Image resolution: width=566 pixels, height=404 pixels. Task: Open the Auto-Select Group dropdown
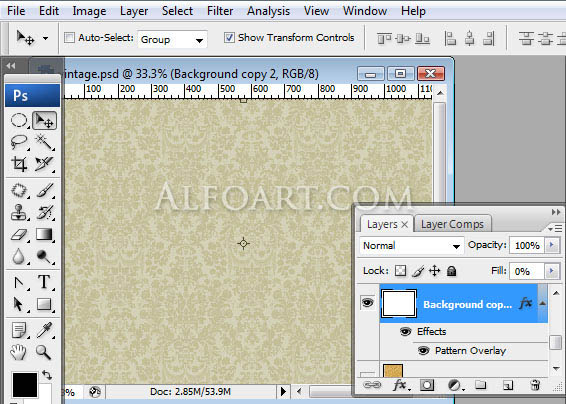pos(172,39)
